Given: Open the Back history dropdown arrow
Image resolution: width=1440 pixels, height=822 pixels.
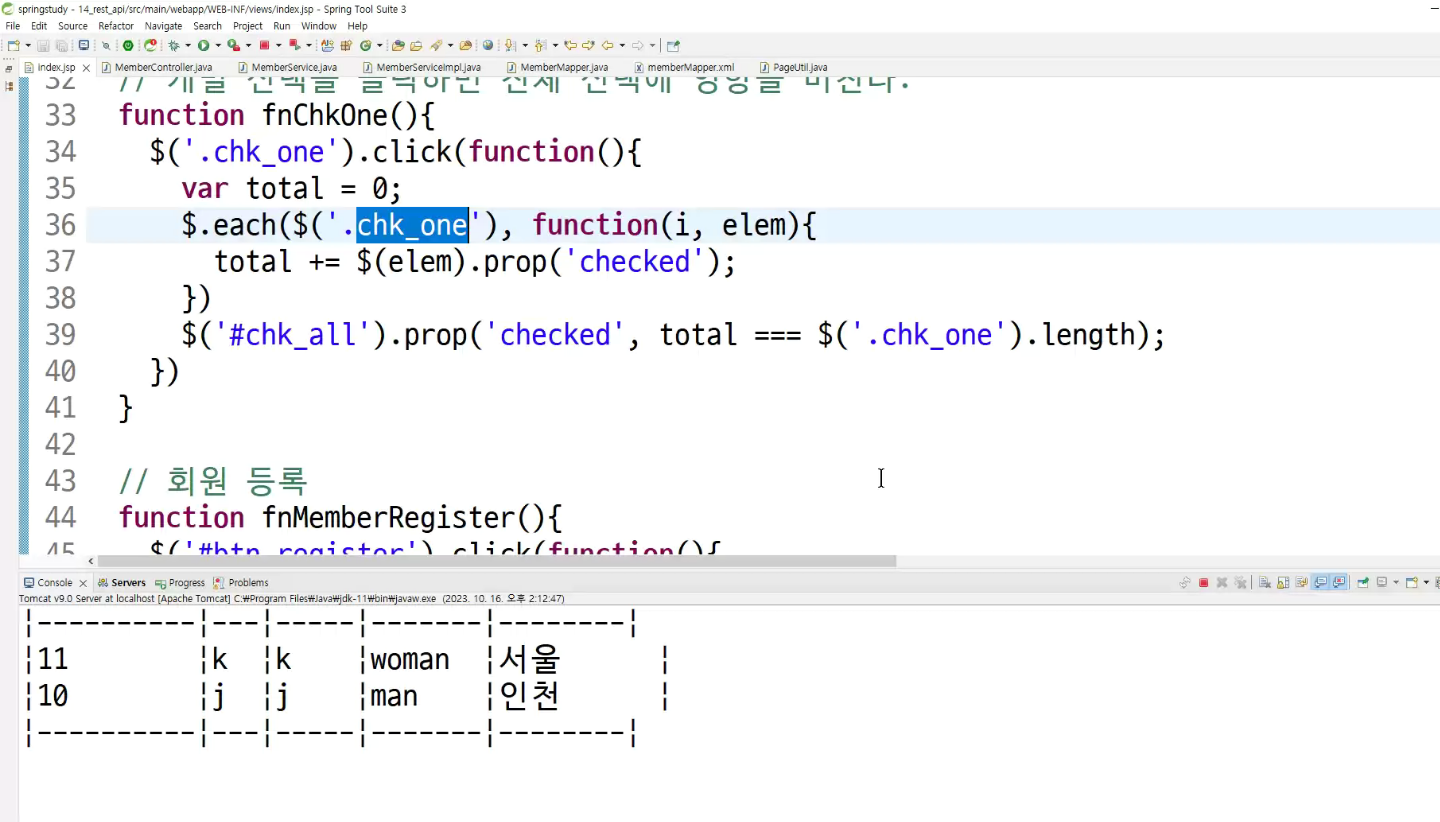Looking at the screenshot, I should point(621,45).
